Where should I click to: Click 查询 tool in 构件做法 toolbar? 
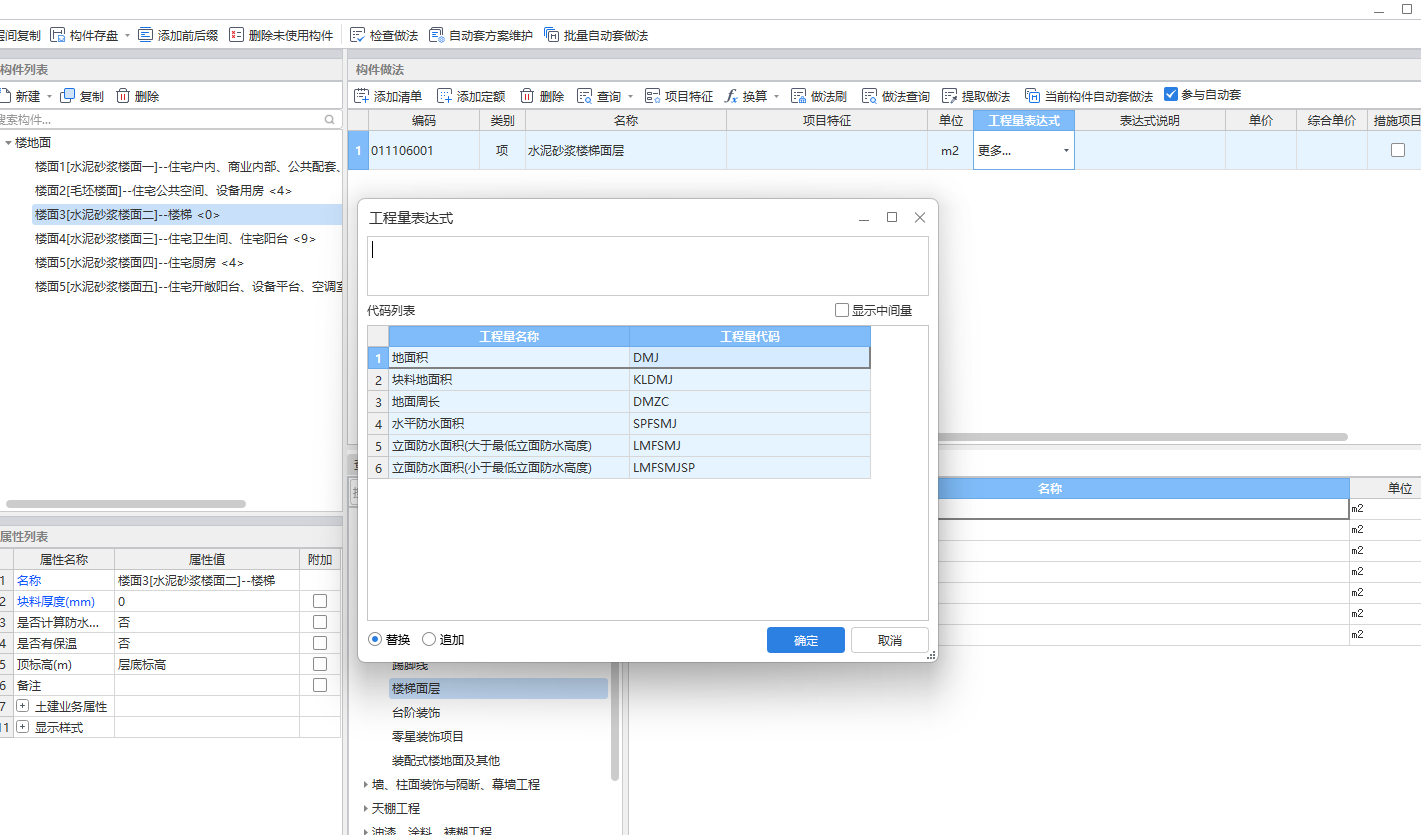pyautogui.click(x=600, y=96)
